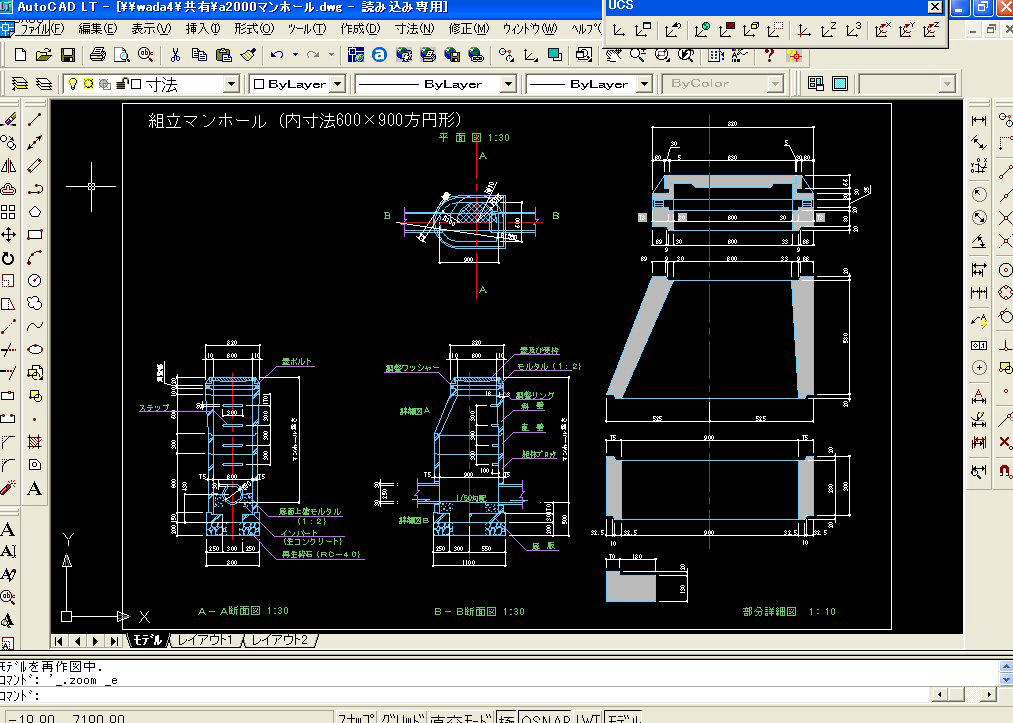Open the ByColor plot style dropdown

click(775, 84)
